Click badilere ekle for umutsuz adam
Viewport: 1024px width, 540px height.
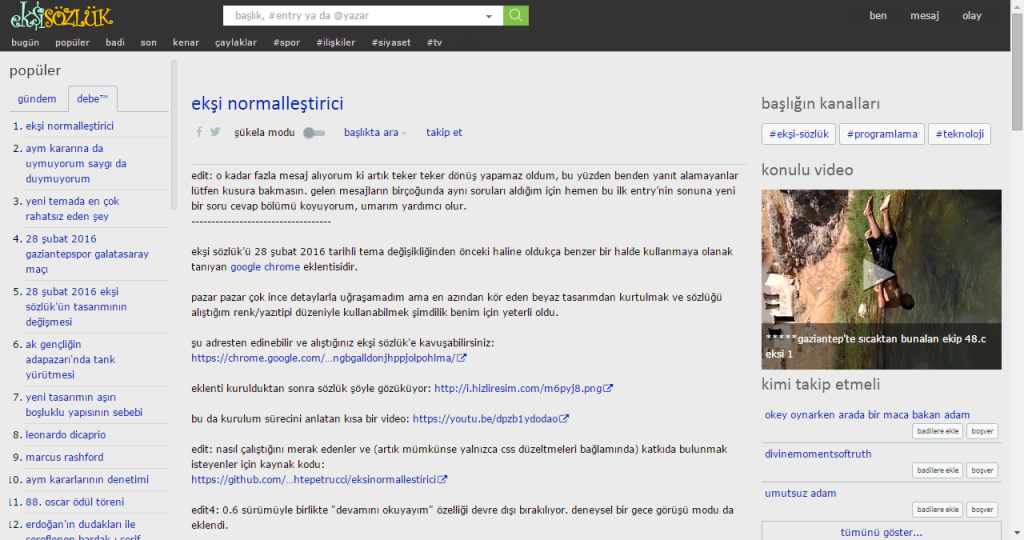(937, 509)
